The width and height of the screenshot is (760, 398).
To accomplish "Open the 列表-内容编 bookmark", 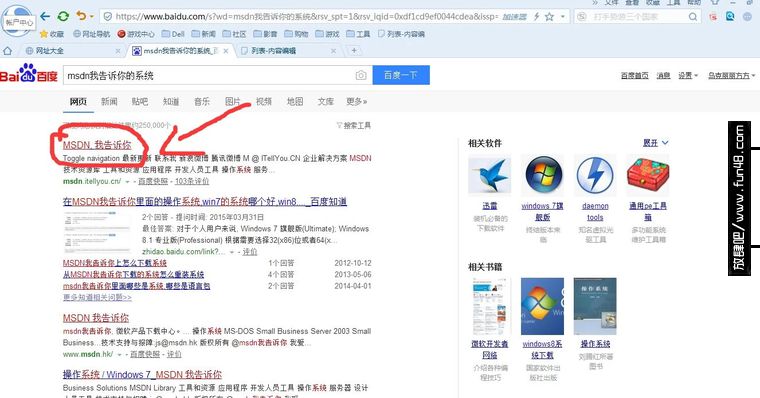I will [401, 34].
